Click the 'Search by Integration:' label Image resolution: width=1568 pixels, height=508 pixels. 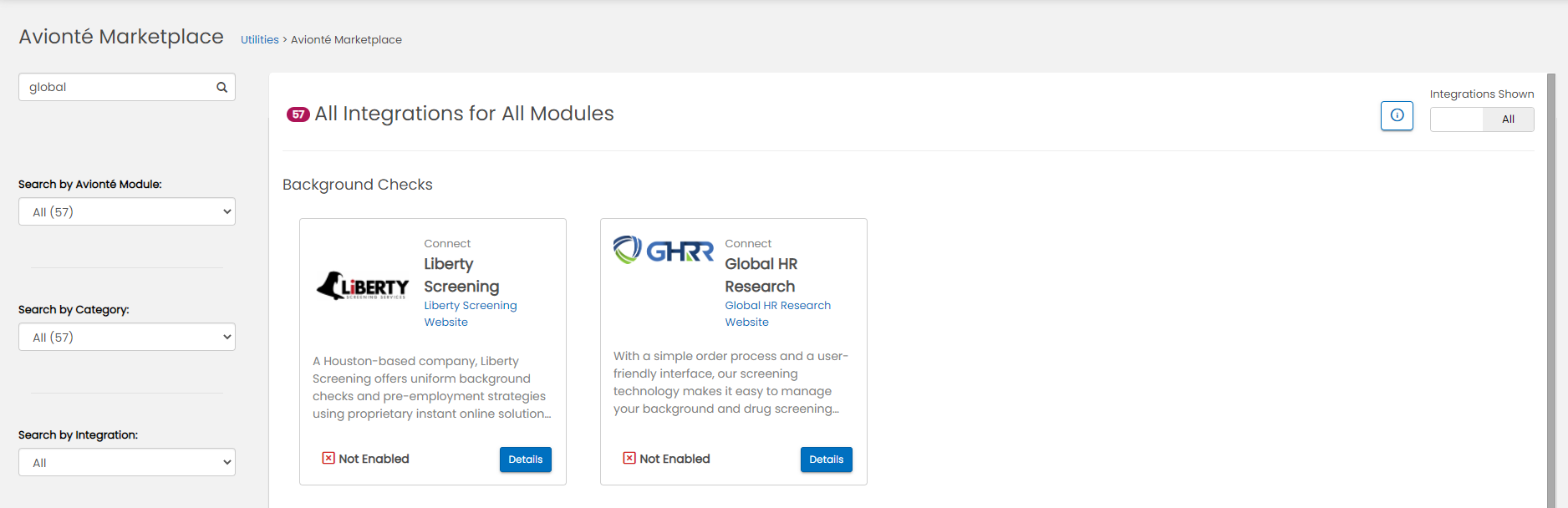(x=79, y=434)
